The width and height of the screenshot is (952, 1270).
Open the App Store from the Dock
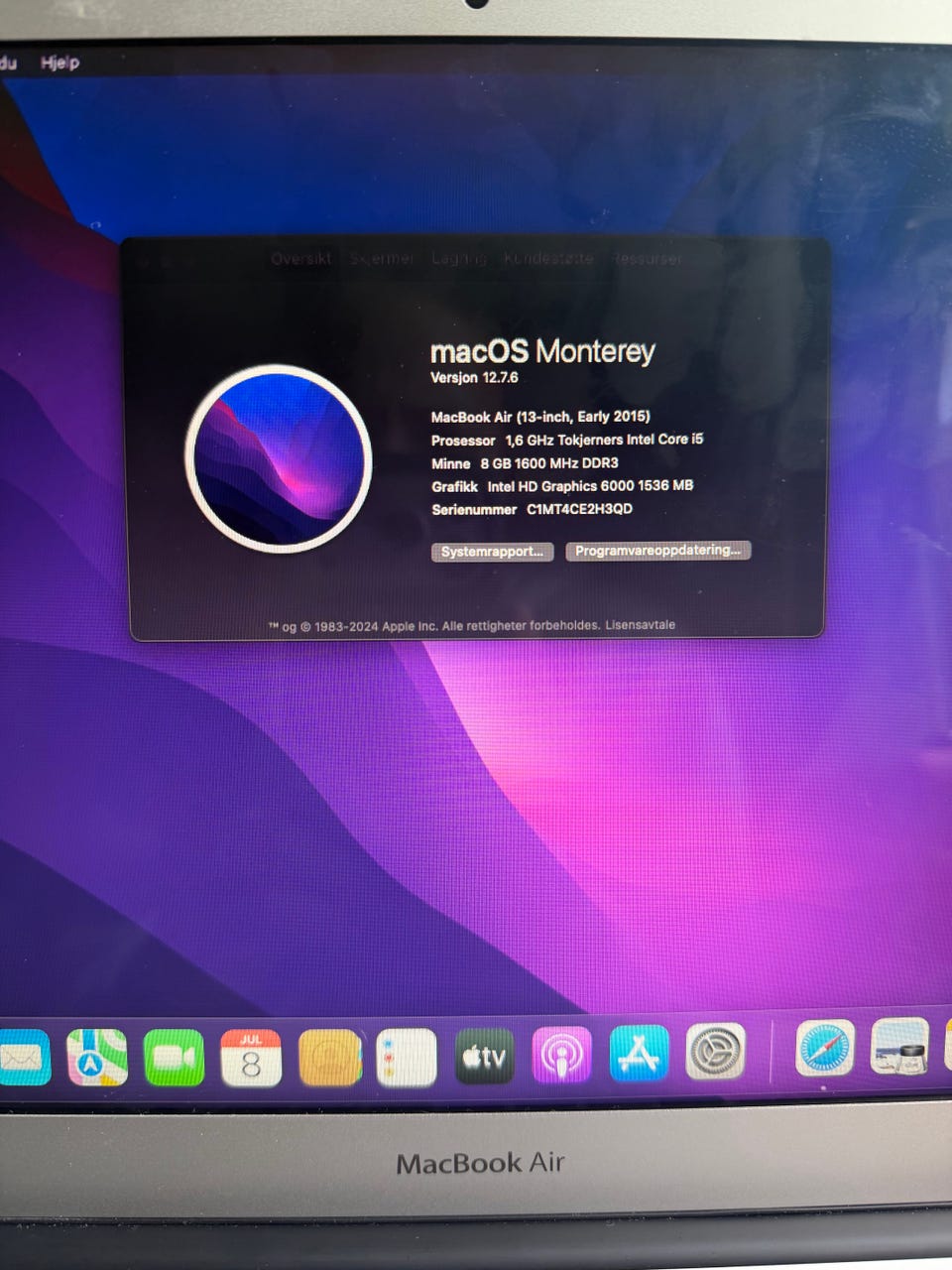[639, 1054]
